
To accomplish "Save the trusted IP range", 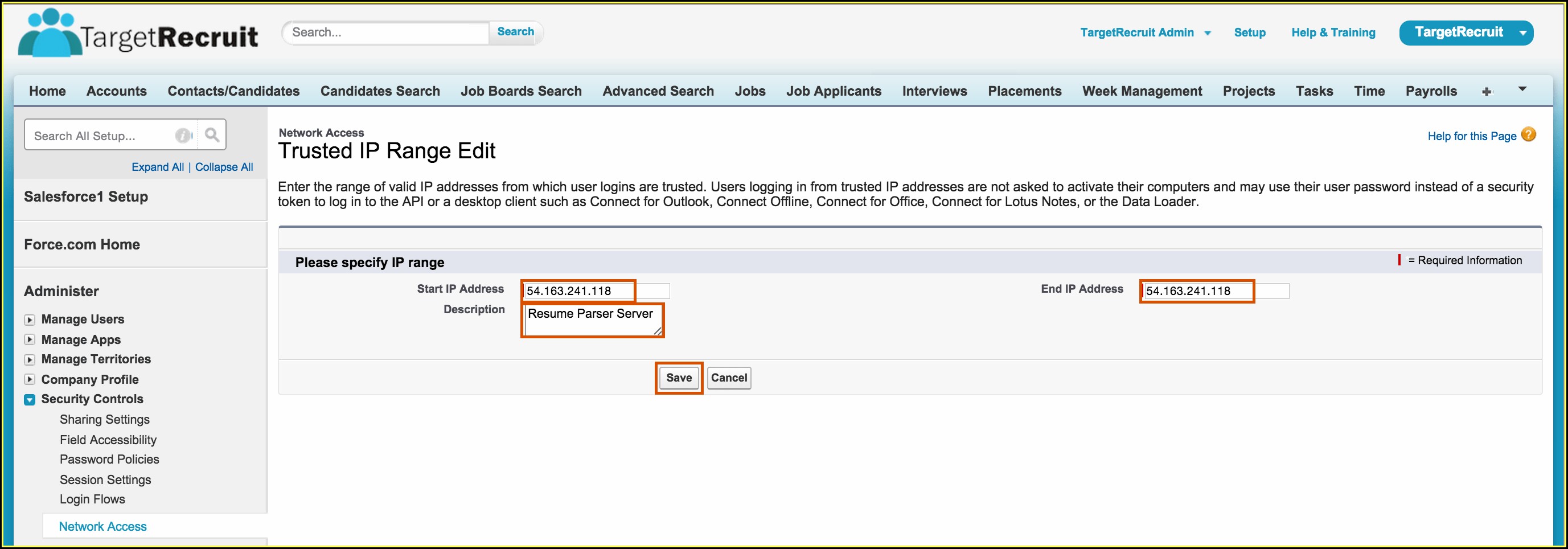I will click(678, 378).
